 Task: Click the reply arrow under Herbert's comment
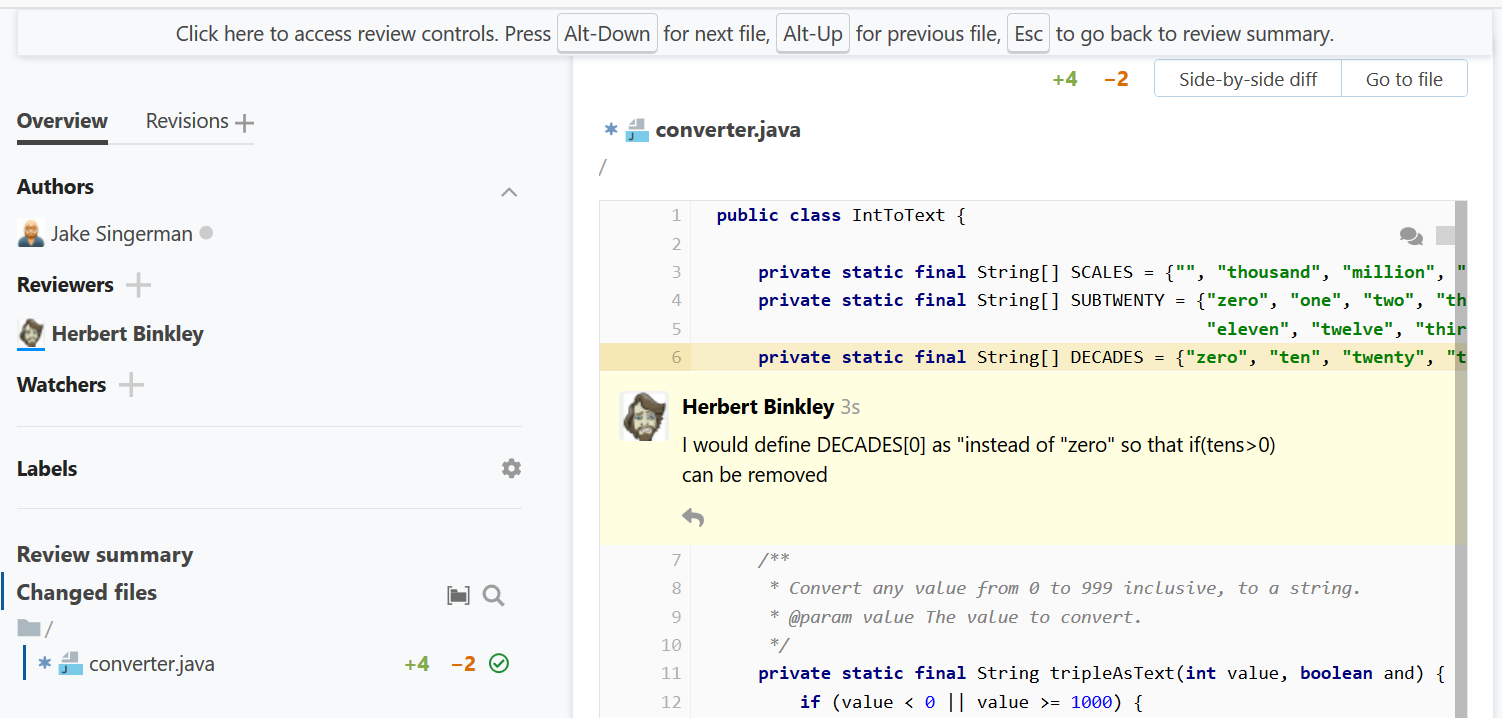point(693,517)
